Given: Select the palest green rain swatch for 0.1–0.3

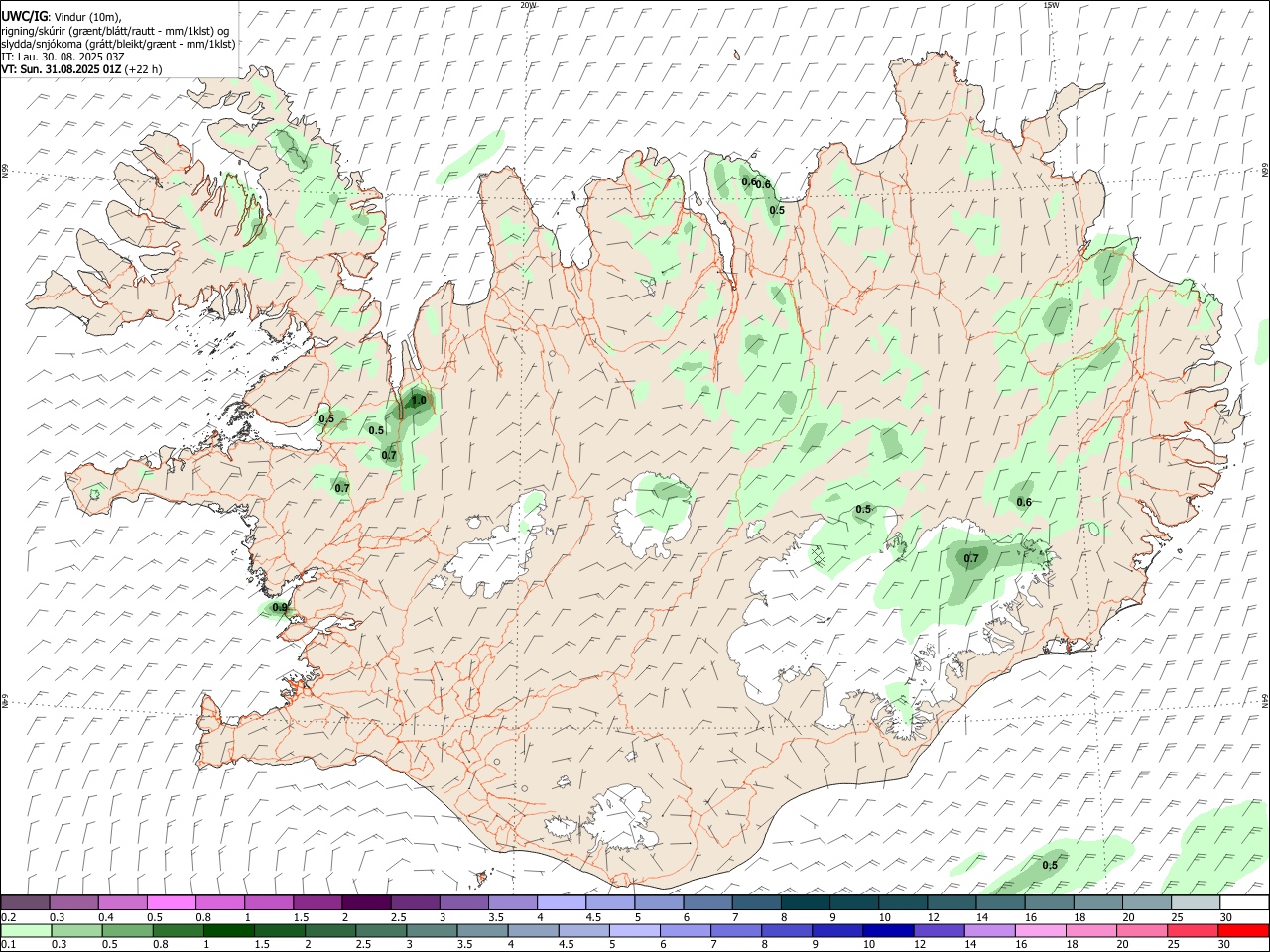Looking at the screenshot, I should (x=27, y=931).
